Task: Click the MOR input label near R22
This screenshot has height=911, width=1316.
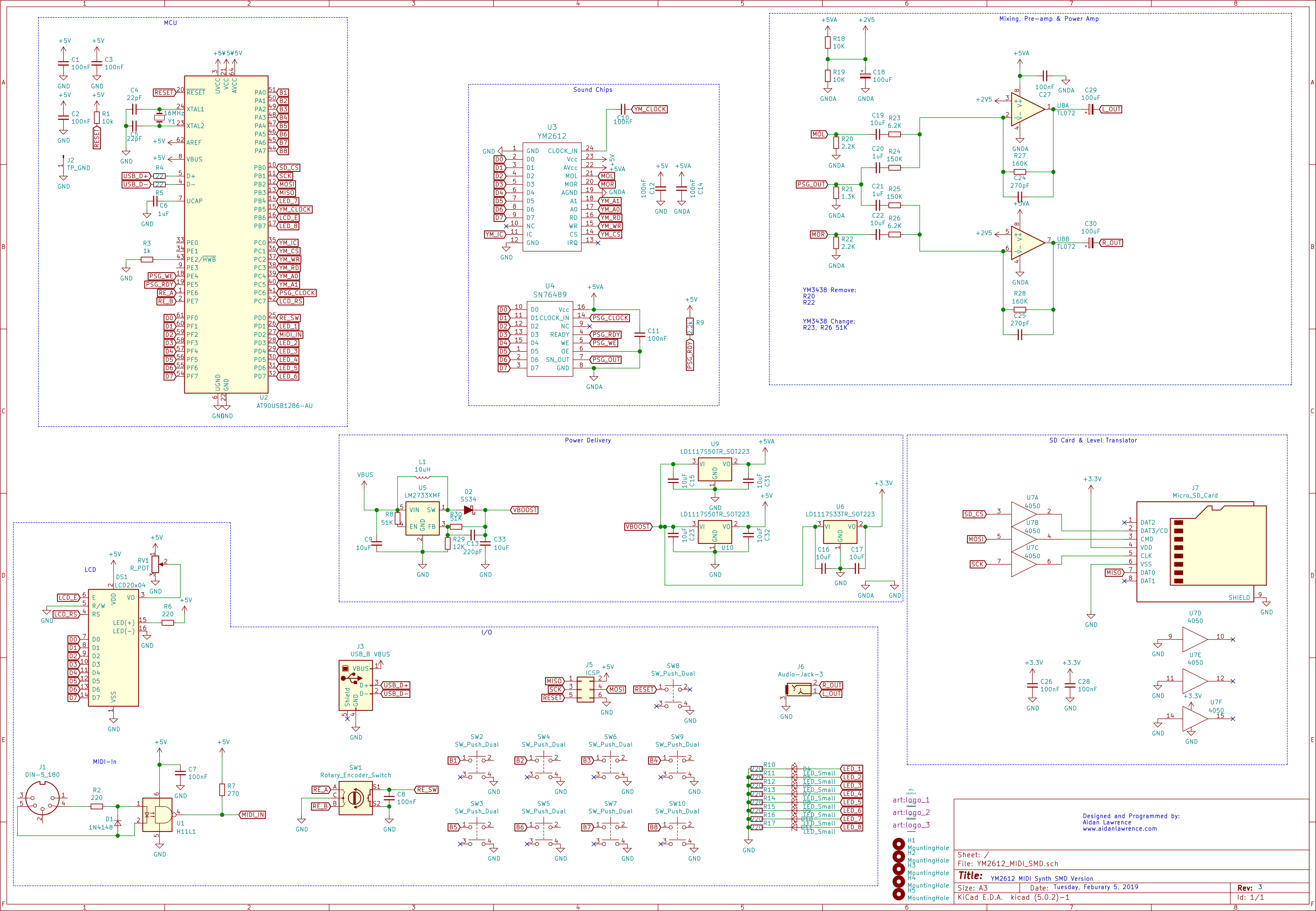Action: pos(819,235)
